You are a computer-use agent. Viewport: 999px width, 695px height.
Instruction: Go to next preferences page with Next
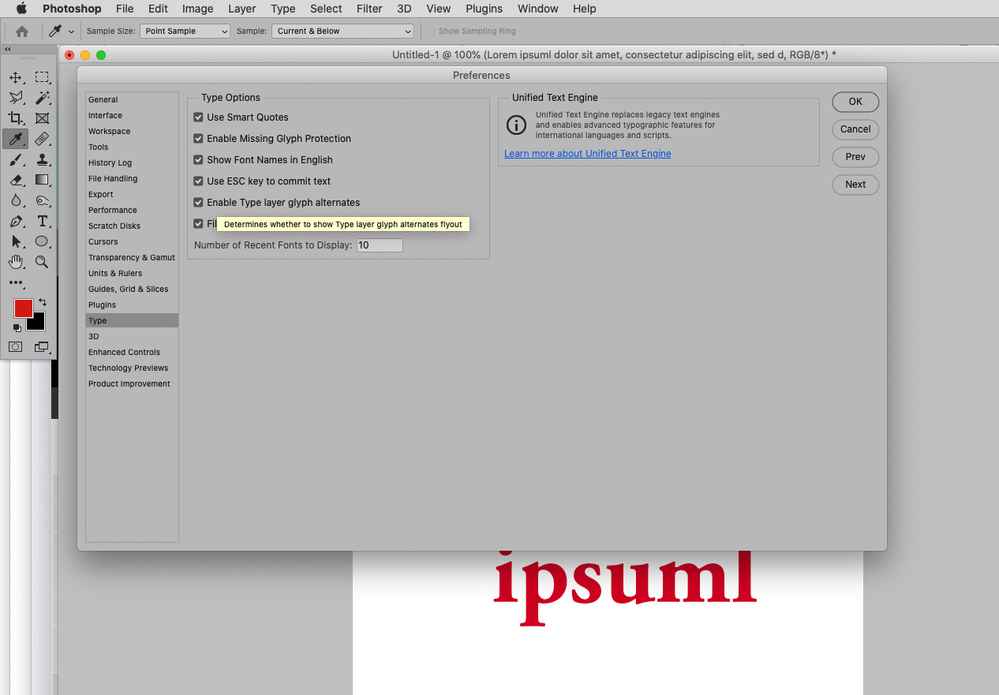[x=855, y=185]
